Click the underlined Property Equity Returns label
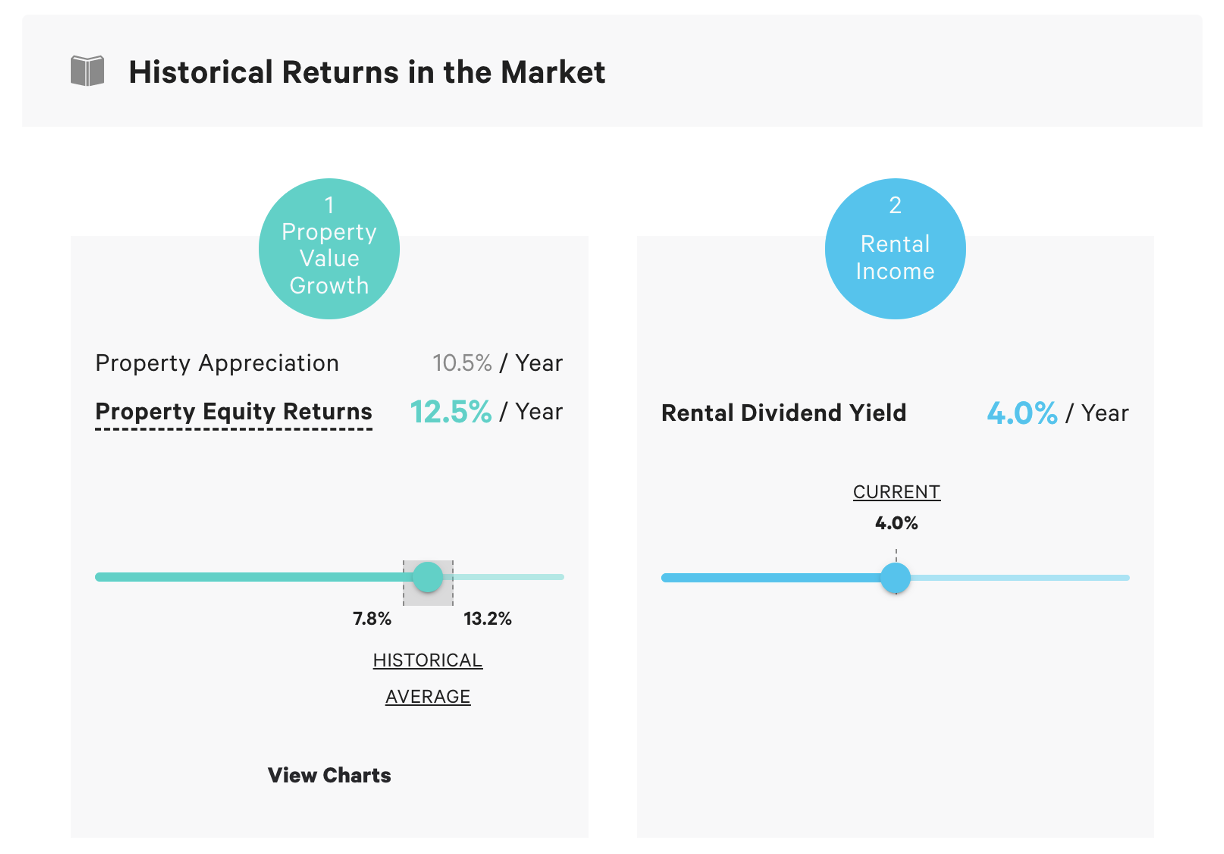1224x854 pixels. point(233,412)
